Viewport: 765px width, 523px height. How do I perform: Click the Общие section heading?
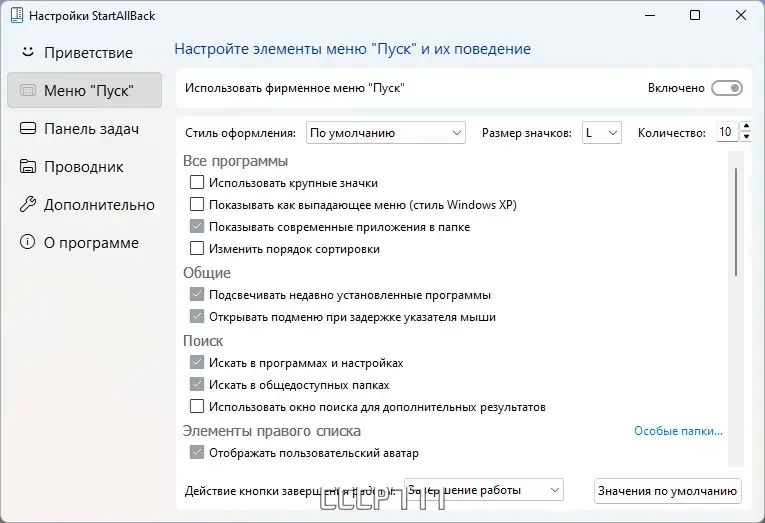coord(207,273)
